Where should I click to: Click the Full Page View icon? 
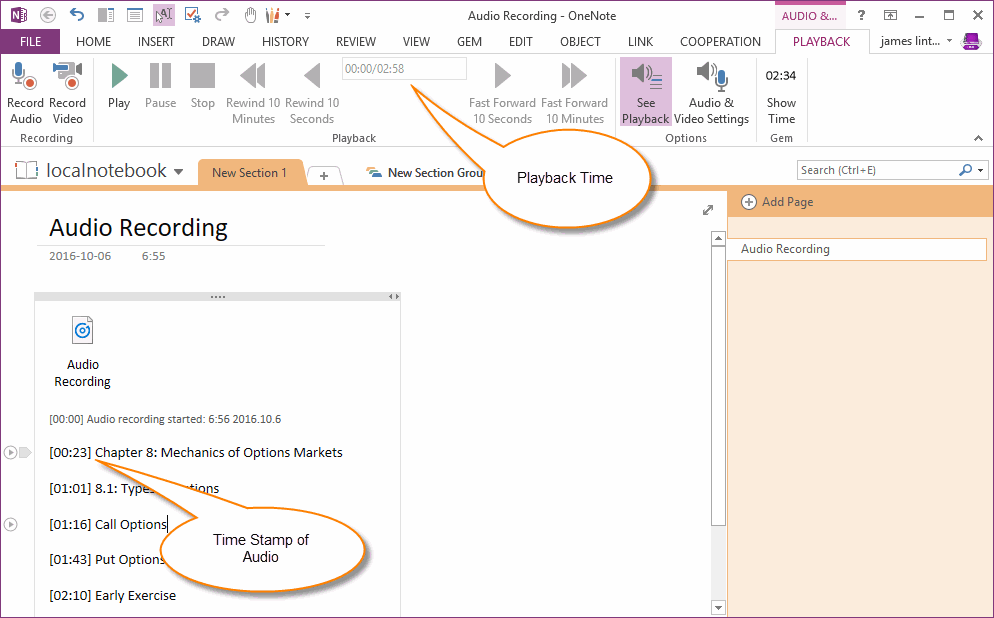135,15
